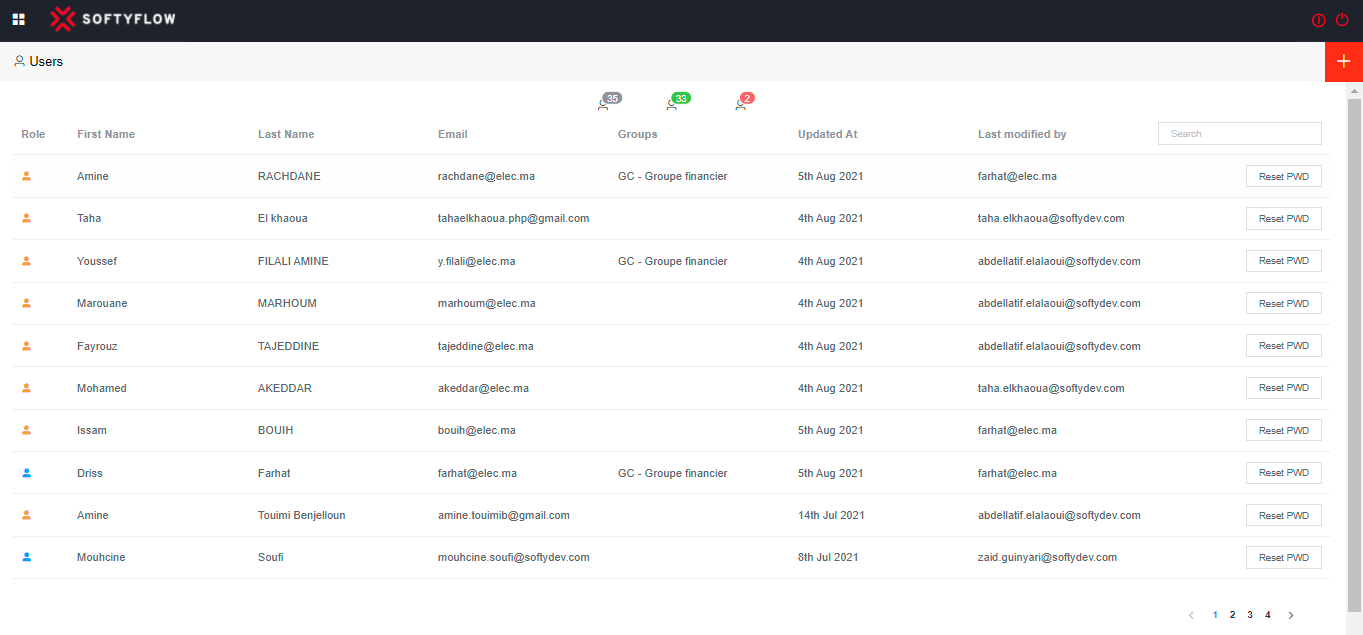Click role icon for Youssef FILALI AMINE
This screenshot has width=1363, height=635.
tap(27, 261)
